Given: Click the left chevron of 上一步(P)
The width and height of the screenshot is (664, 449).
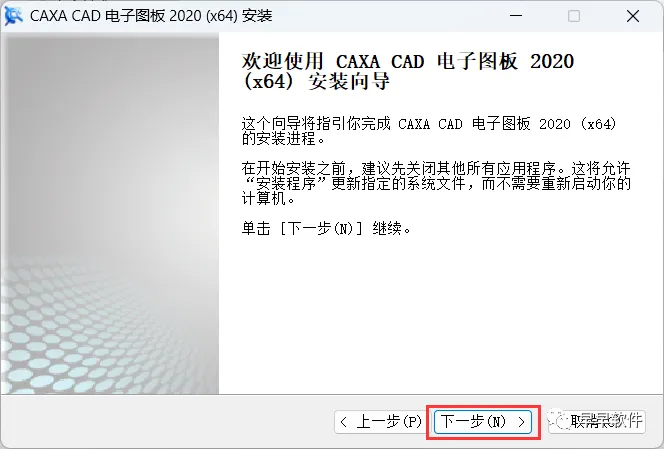Looking at the screenshot, I should [344, 422].
